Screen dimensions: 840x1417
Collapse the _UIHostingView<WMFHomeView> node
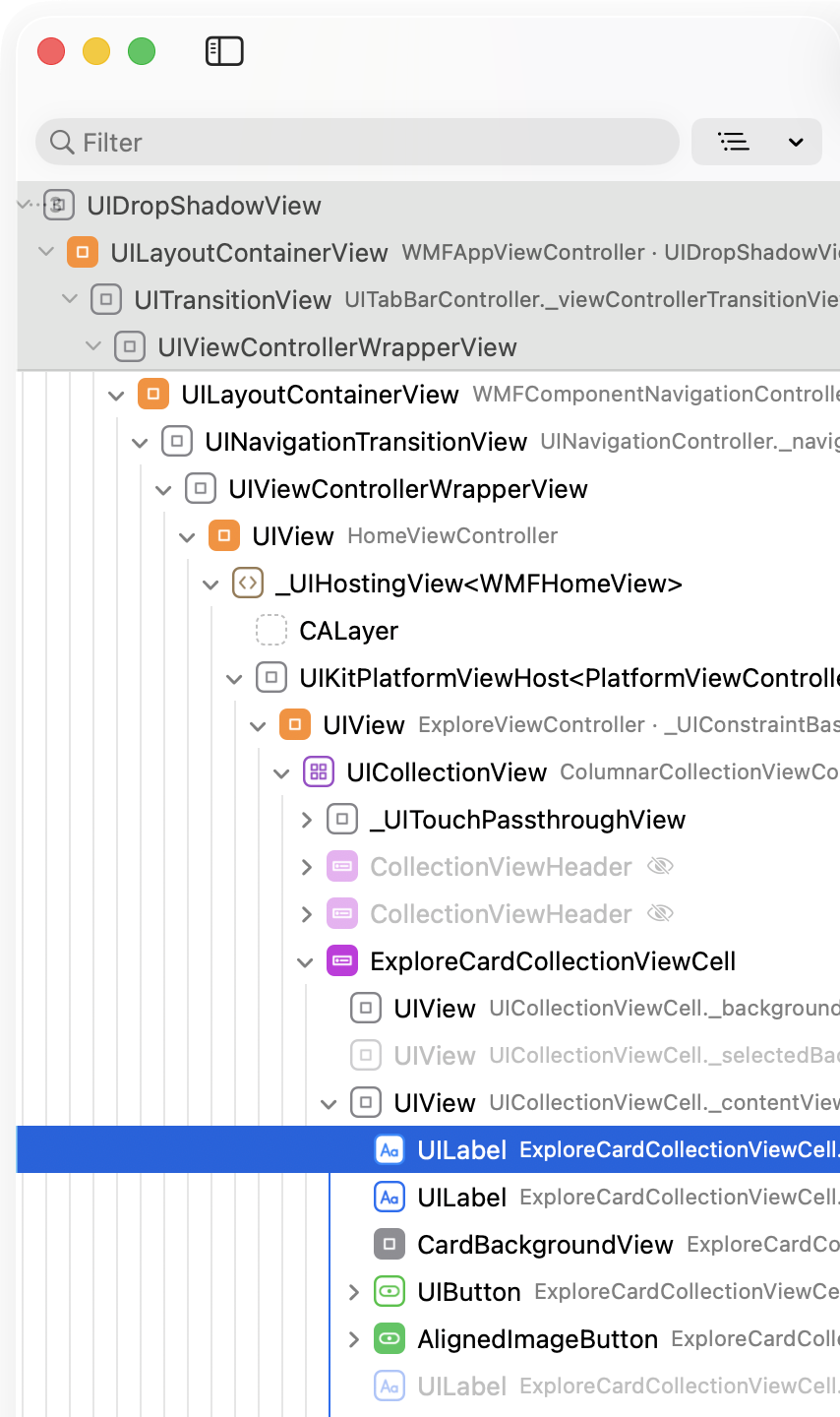pyautogui.click(x=210, y=584)
